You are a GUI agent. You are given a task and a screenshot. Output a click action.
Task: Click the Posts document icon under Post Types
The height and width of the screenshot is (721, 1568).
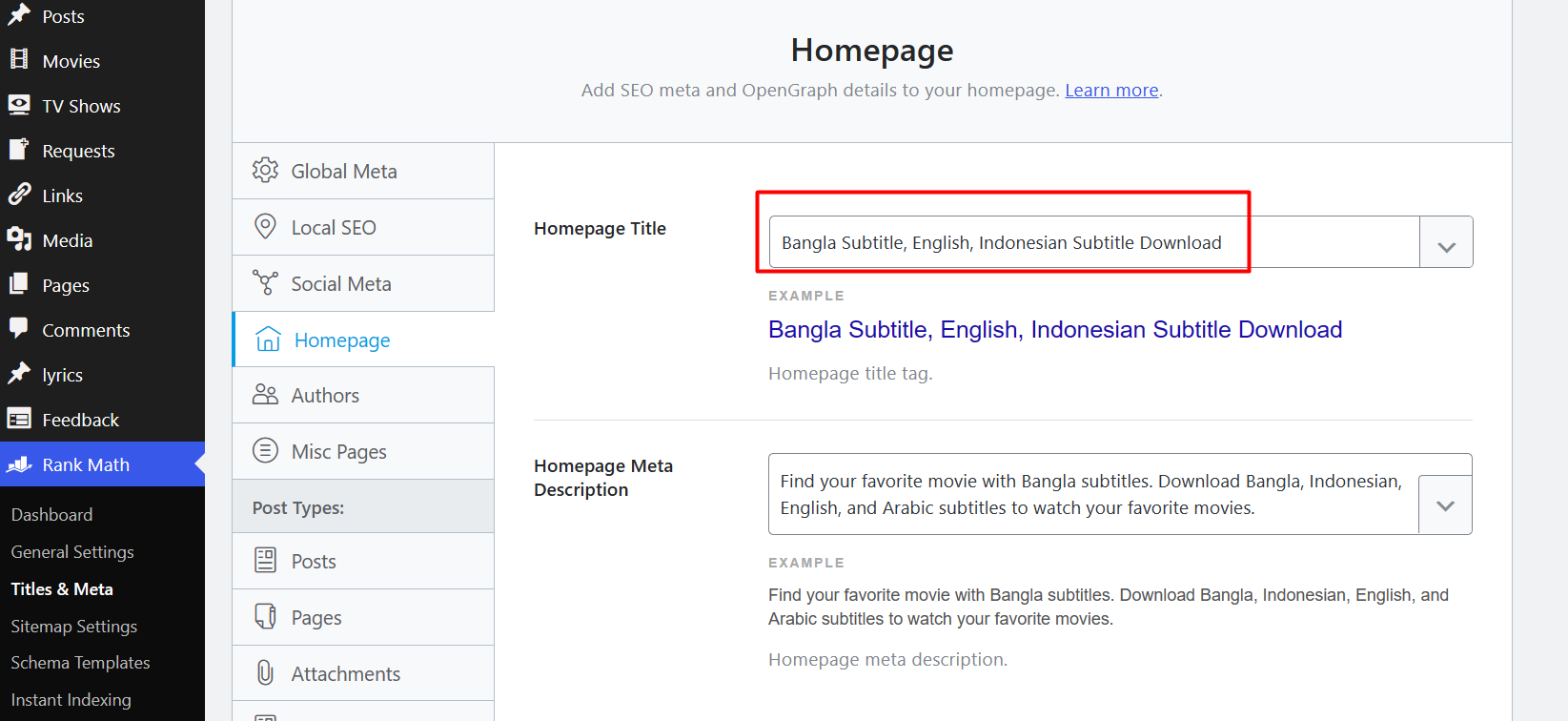point(265,560)
